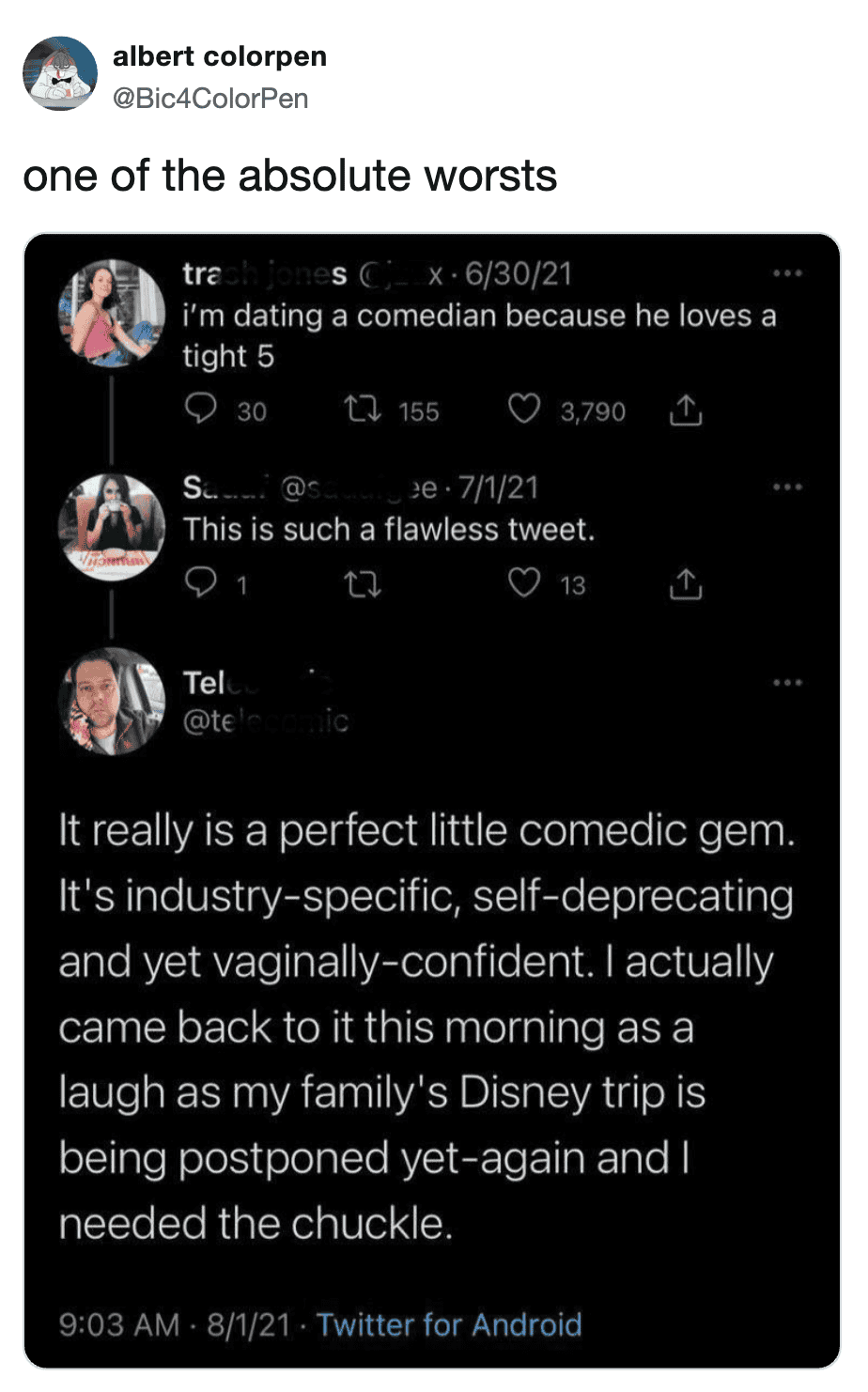Image resolution: width=868 pixels, height=1392 pixels.
Task: Open the first tweet author's avatar
Action: [112, 314]
